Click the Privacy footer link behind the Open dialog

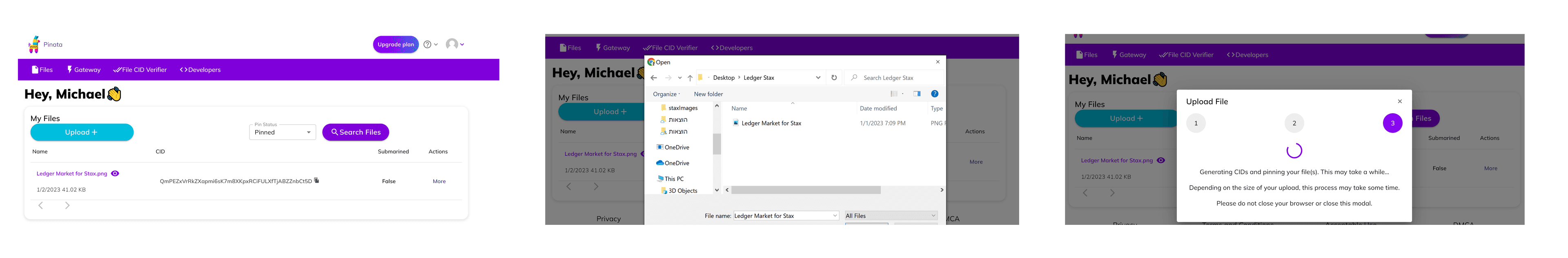coord(609,219)
